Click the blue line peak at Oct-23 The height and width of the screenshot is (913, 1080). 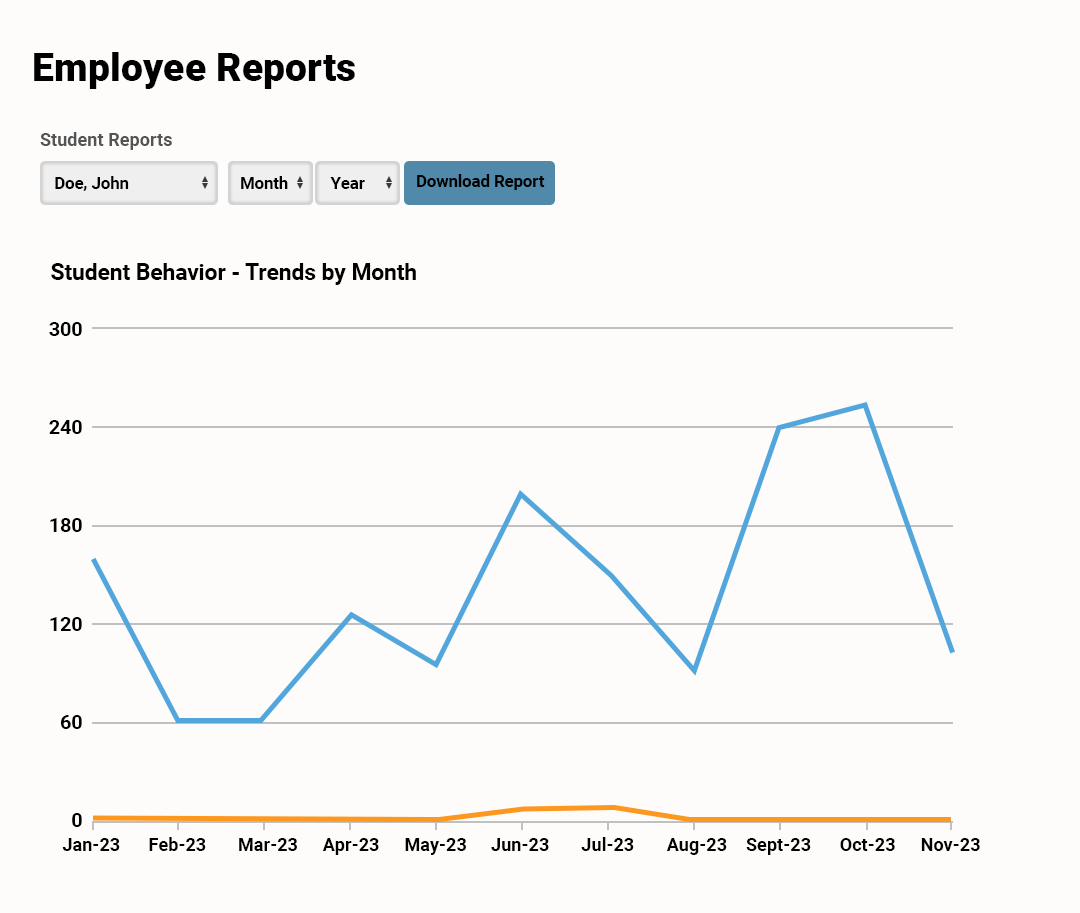click(864, 406)
